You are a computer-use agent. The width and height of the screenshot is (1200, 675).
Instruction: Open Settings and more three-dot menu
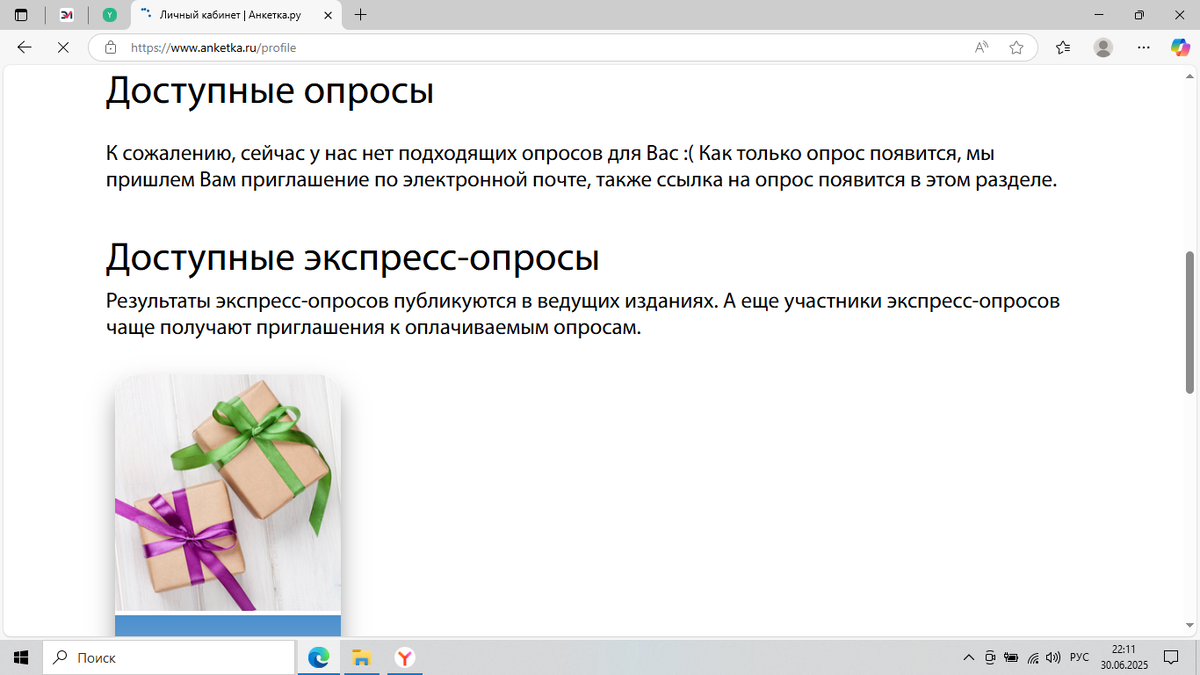coord(1143,46)
